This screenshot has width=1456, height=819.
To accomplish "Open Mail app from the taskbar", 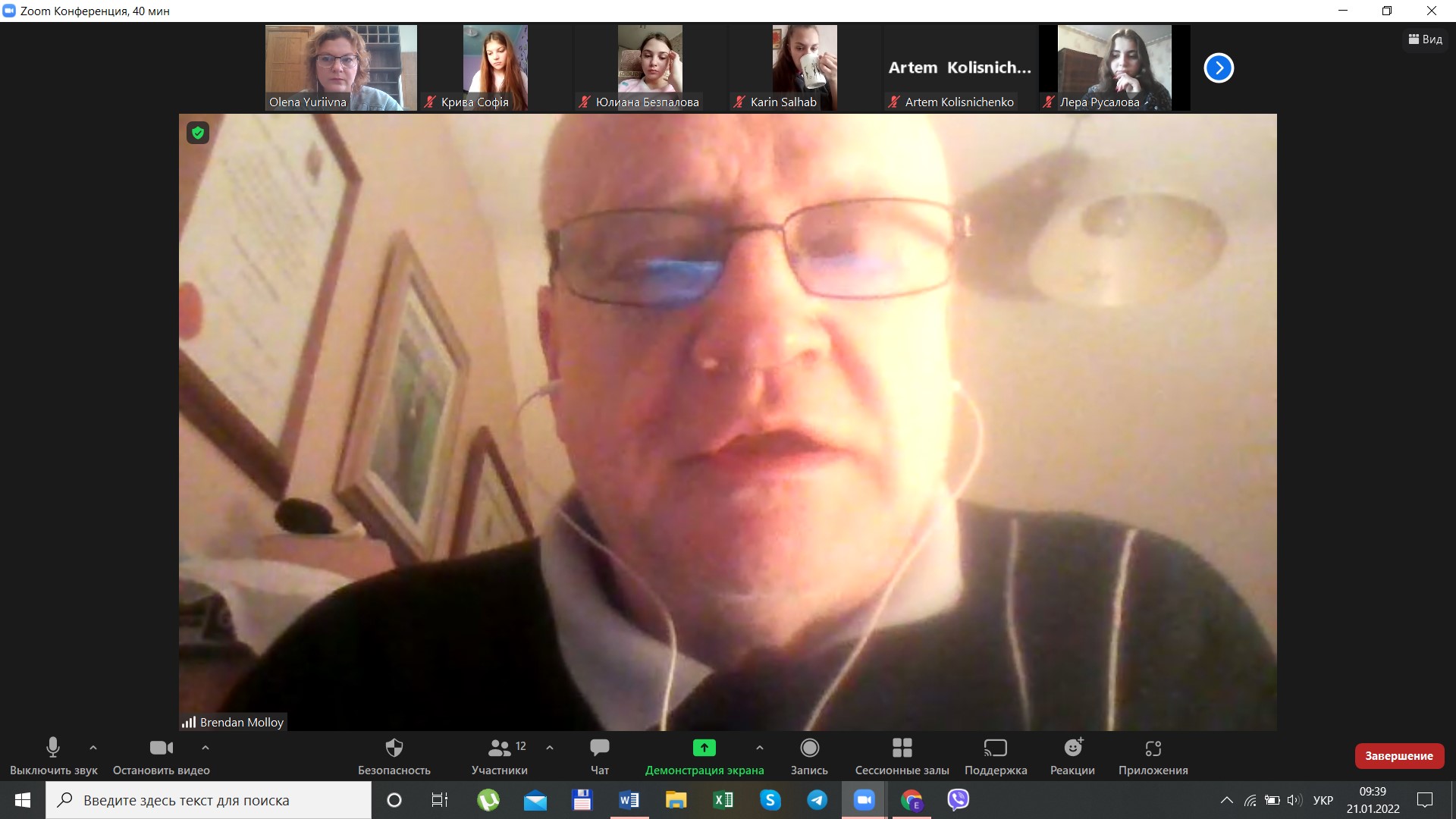I will click(x=535, y=800).
